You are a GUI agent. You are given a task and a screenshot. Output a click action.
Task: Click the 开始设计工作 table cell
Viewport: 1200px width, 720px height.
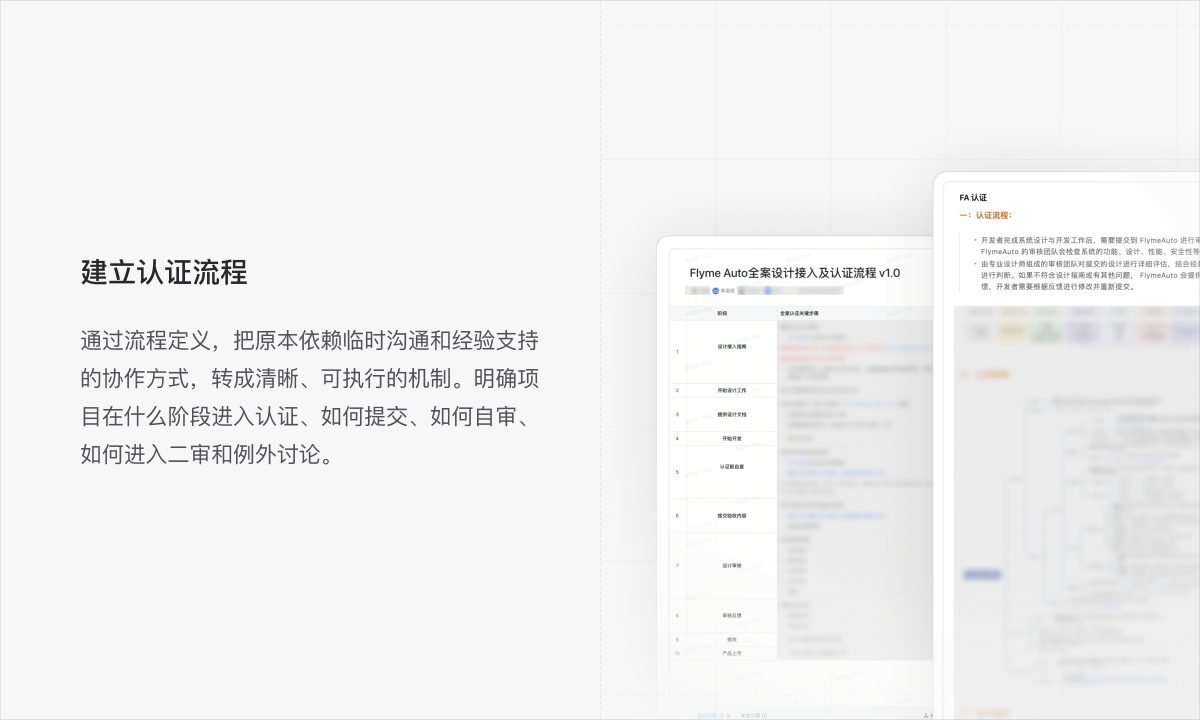(x=731, y=390)
